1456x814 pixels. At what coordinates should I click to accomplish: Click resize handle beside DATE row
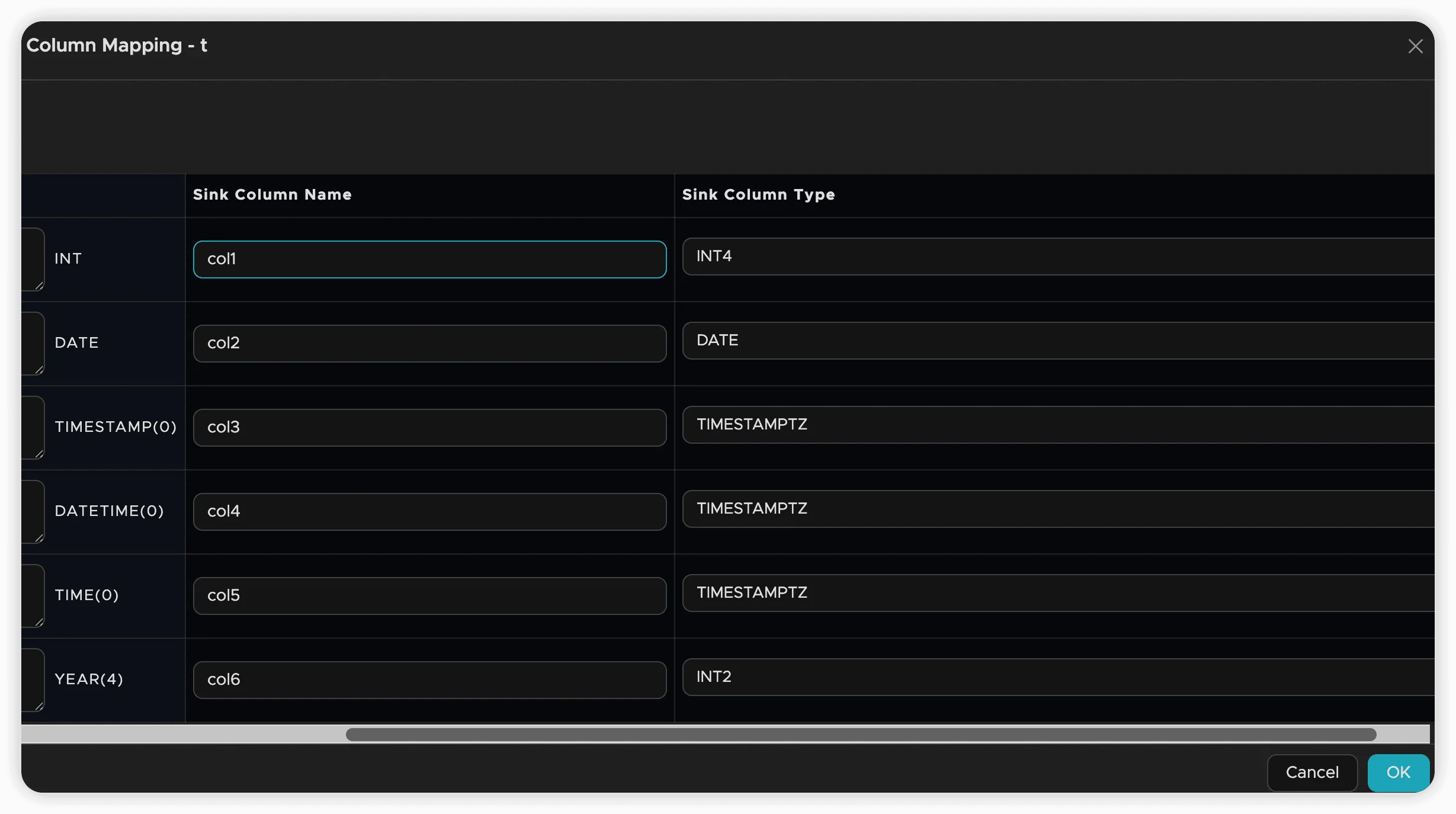(39, 370)
